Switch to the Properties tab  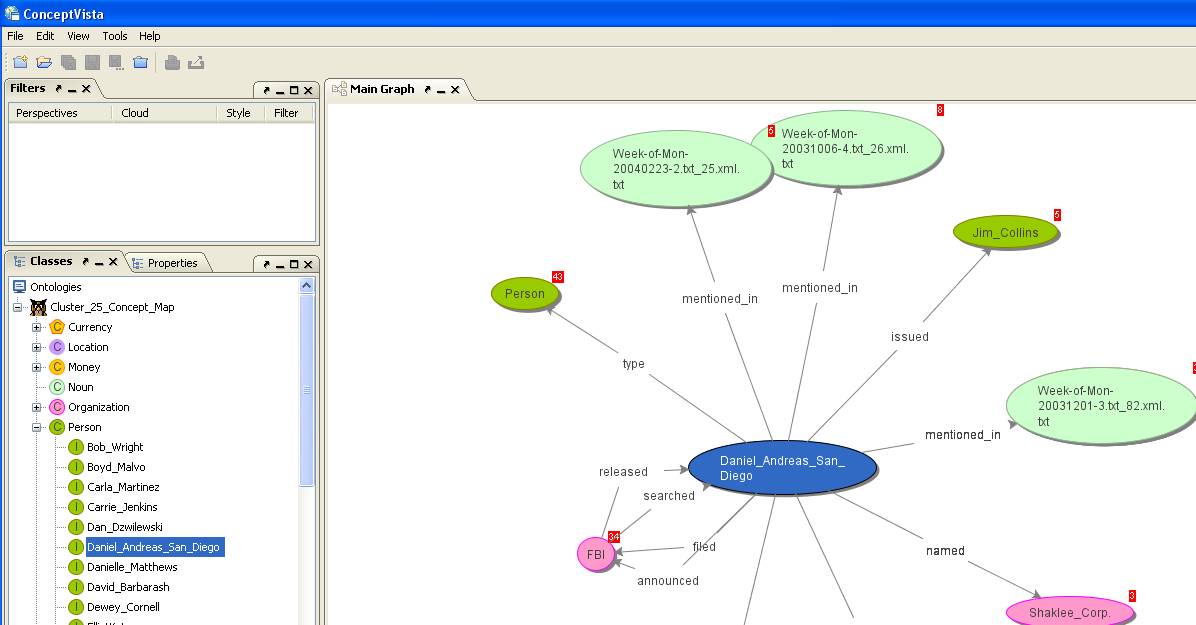coord(171,263)
